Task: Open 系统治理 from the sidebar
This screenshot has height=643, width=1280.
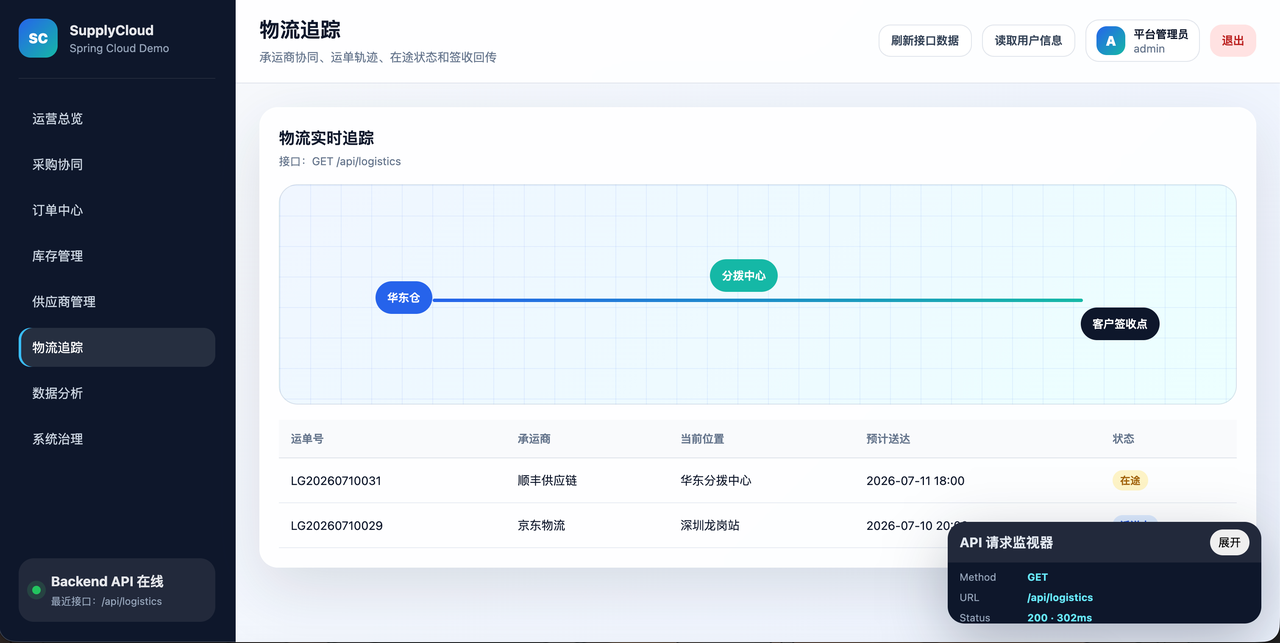Action: [117, 439]
